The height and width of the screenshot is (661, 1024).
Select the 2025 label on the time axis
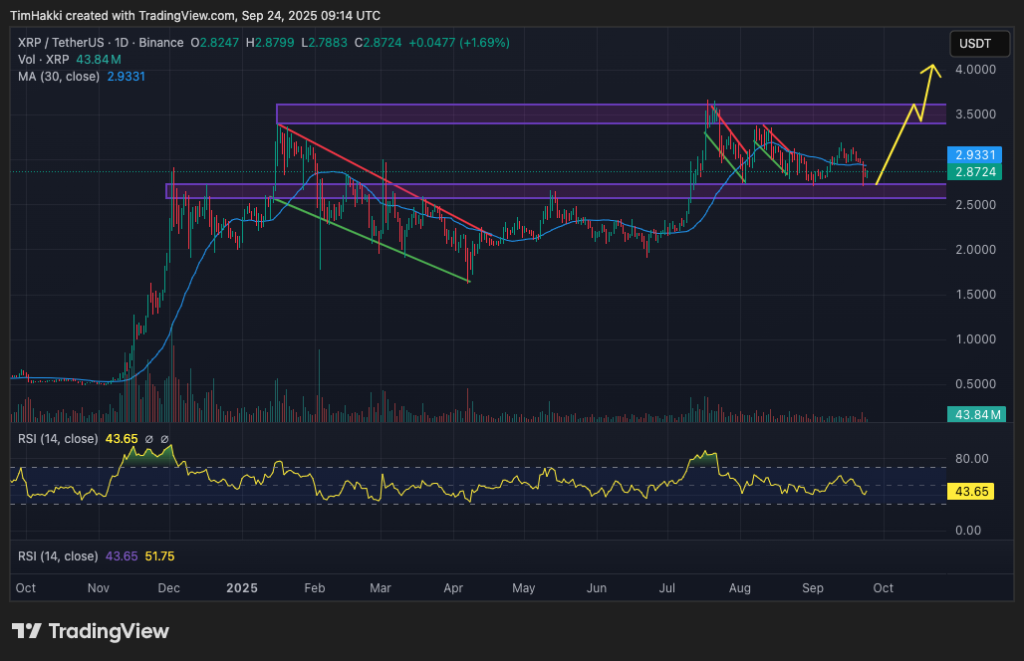coord(241,588)
